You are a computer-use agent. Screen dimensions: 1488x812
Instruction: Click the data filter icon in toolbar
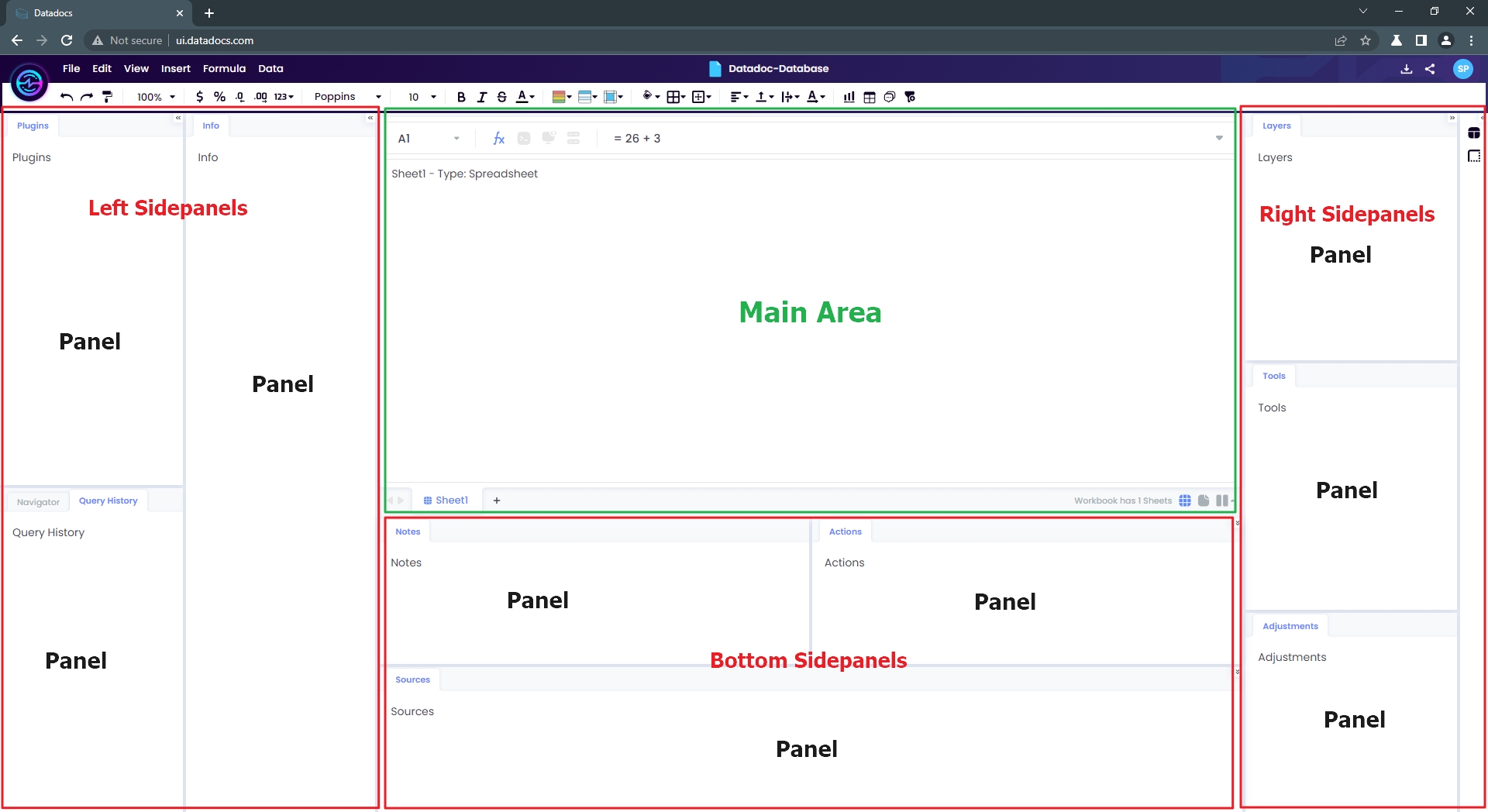click(909, 96)
